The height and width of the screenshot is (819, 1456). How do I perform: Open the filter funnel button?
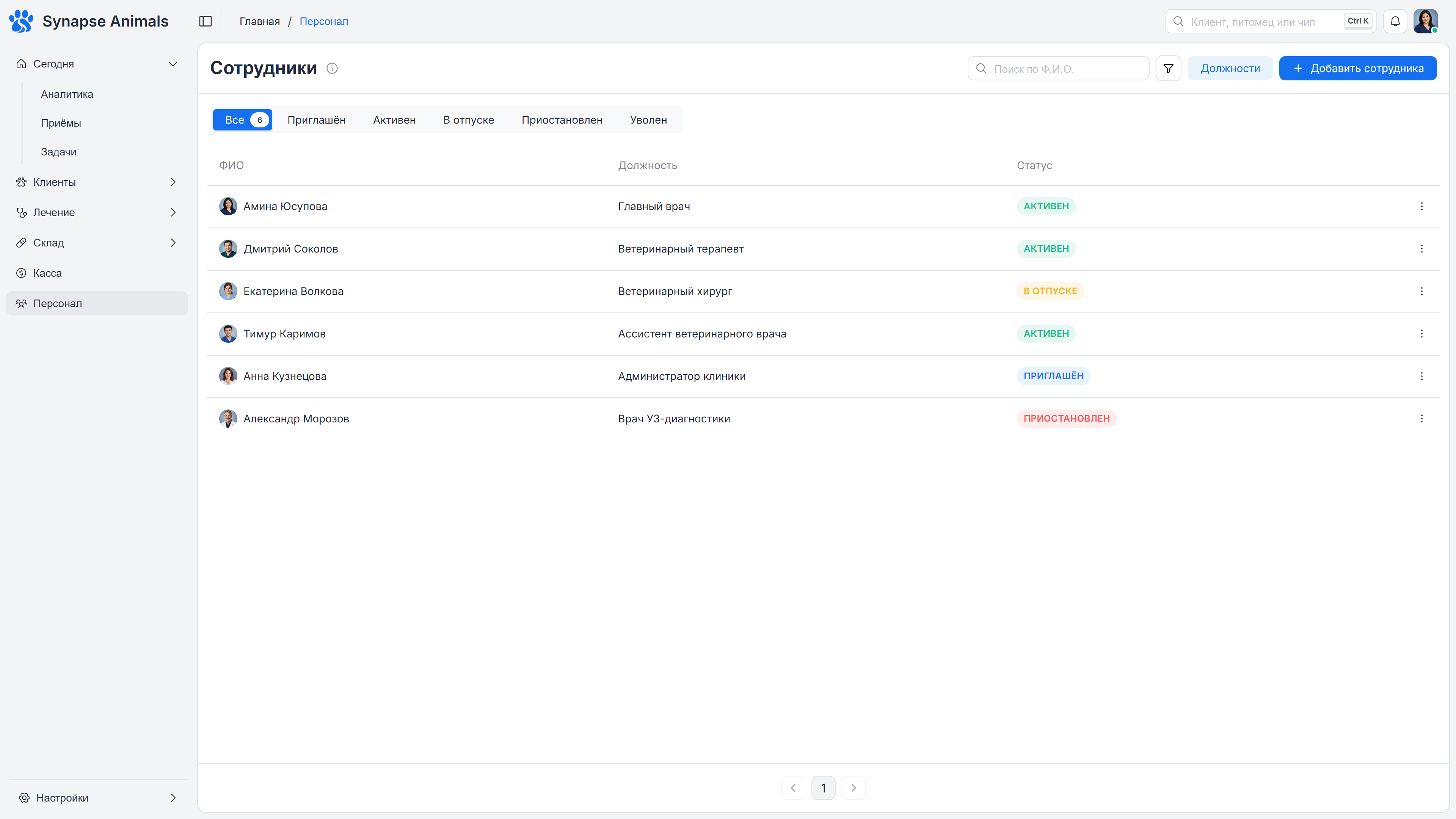[x=1168, y=68]
